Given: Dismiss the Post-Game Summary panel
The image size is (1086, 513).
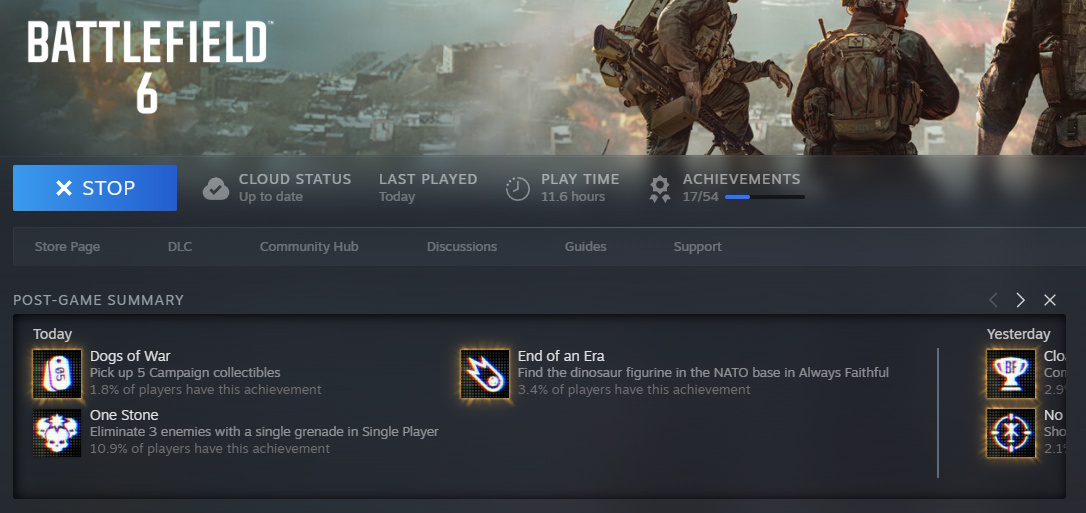Looking at the screenshot, I should pos(1050,300).
